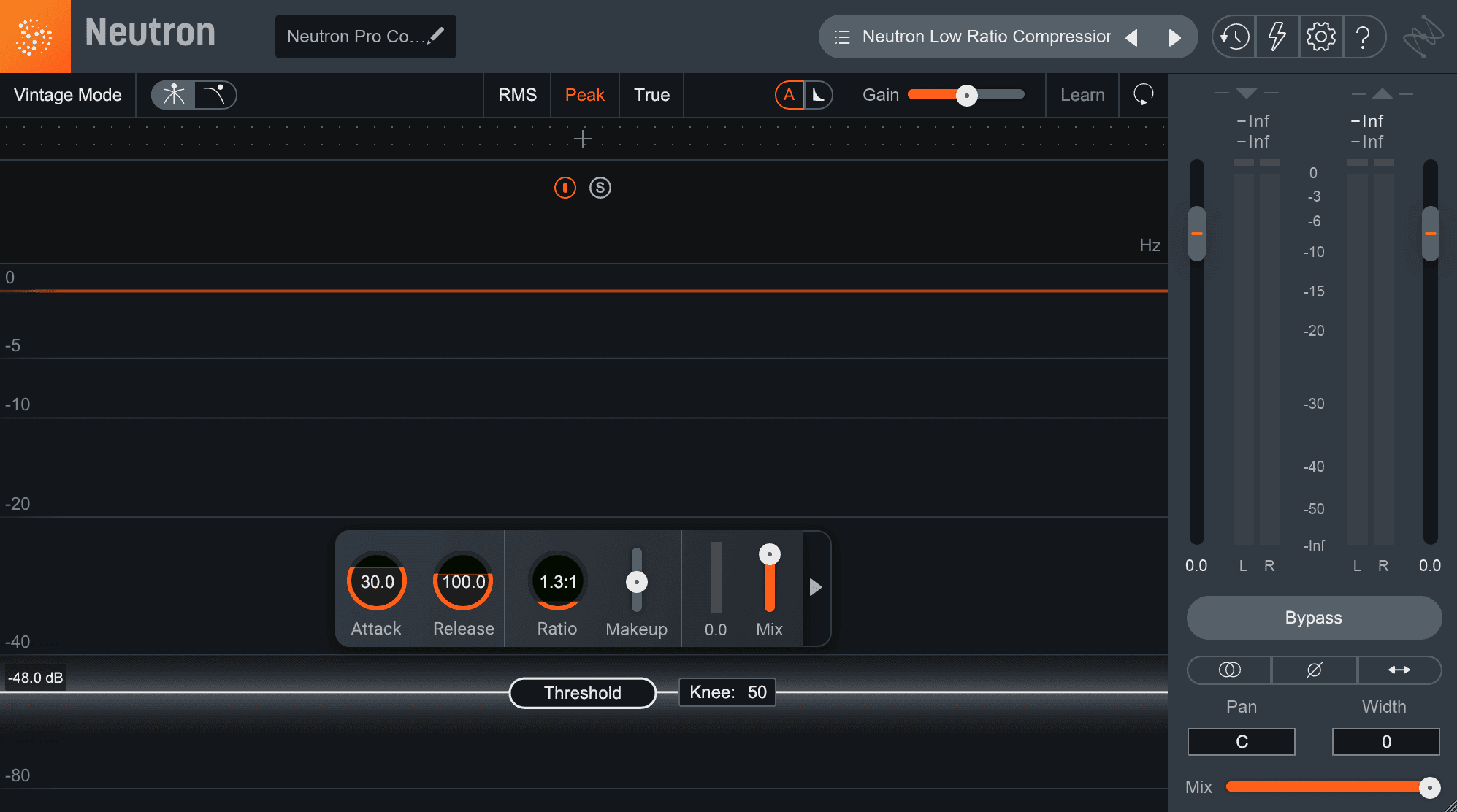Adjust the Gain slider handle
This screenshot has height=812, width=1457.
(x=967, y=95)
